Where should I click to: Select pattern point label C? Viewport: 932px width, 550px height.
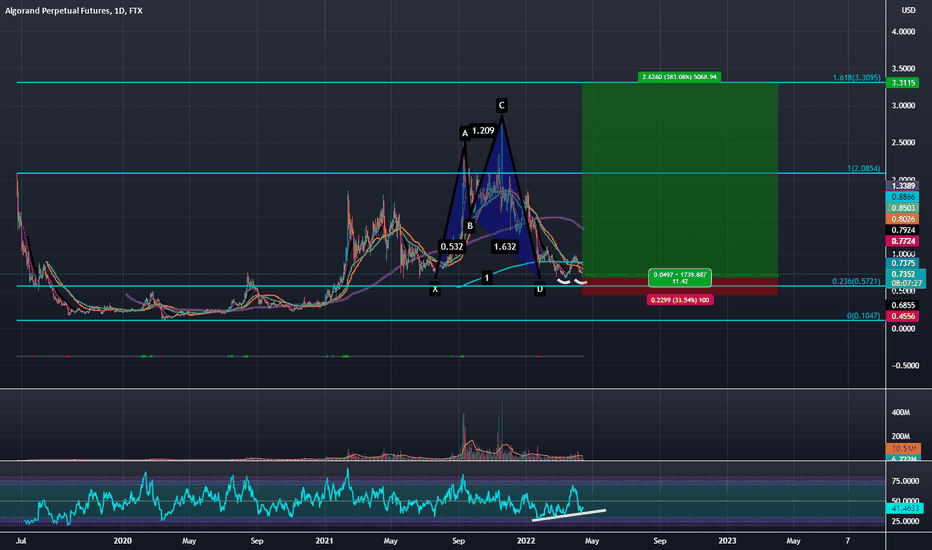pos(502,105)
